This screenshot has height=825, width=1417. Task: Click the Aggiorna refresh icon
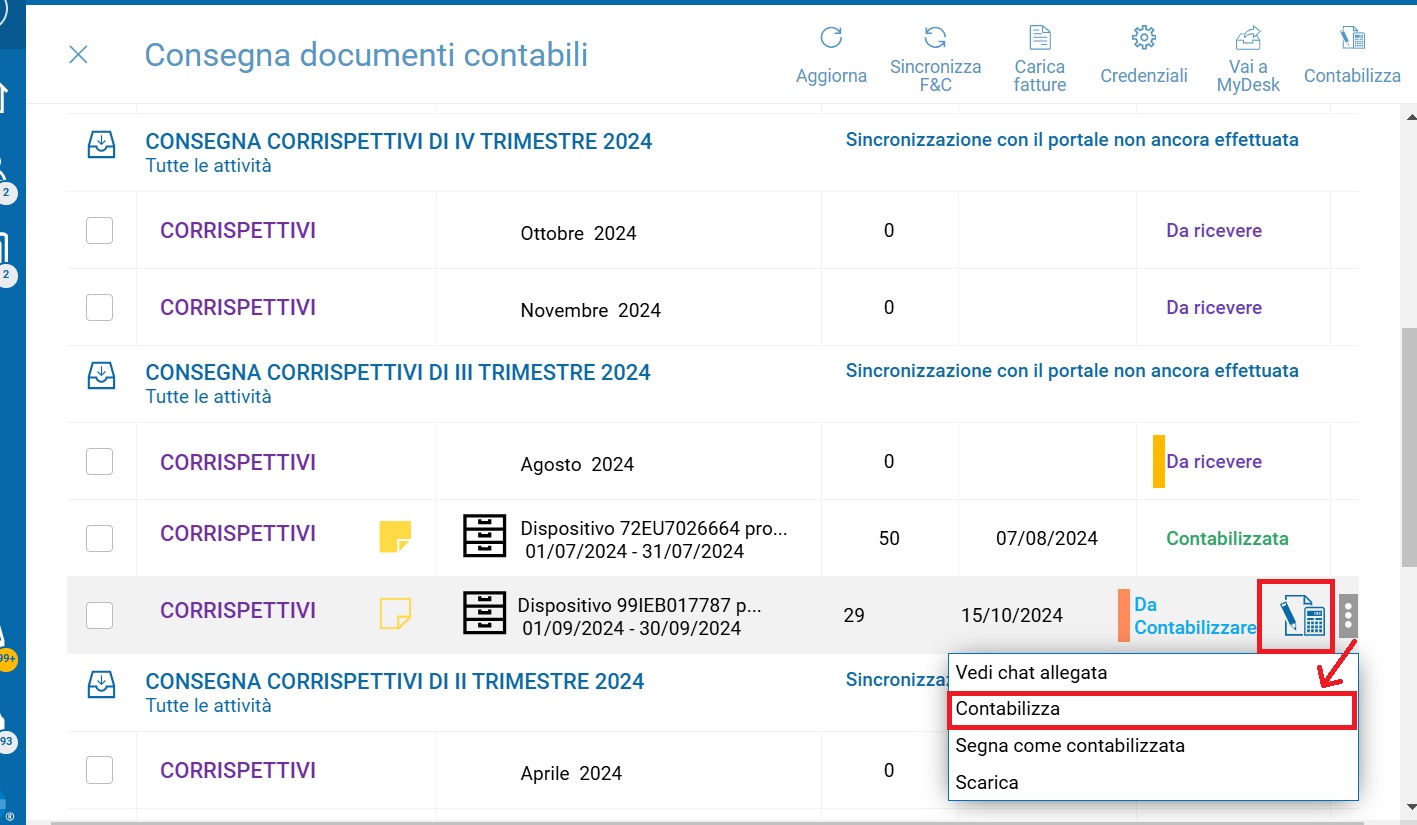tap(831, 39)
